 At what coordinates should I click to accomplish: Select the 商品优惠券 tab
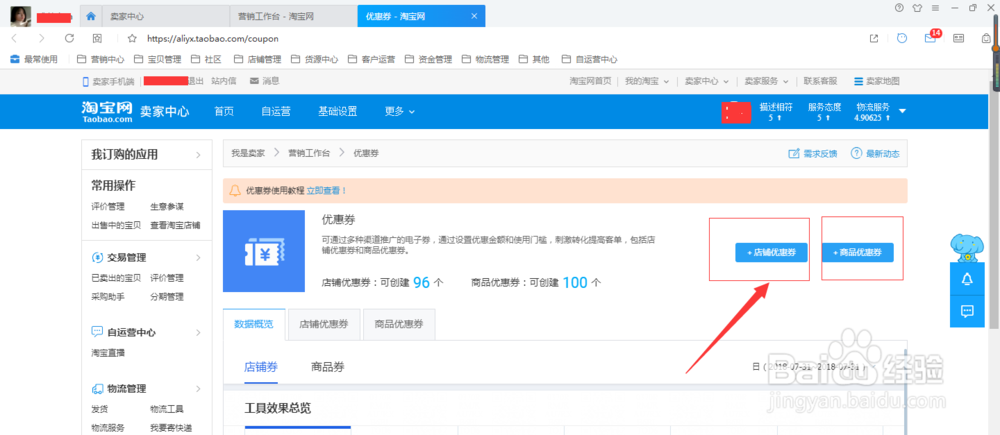pyautogui.click(x=399, y=324)
